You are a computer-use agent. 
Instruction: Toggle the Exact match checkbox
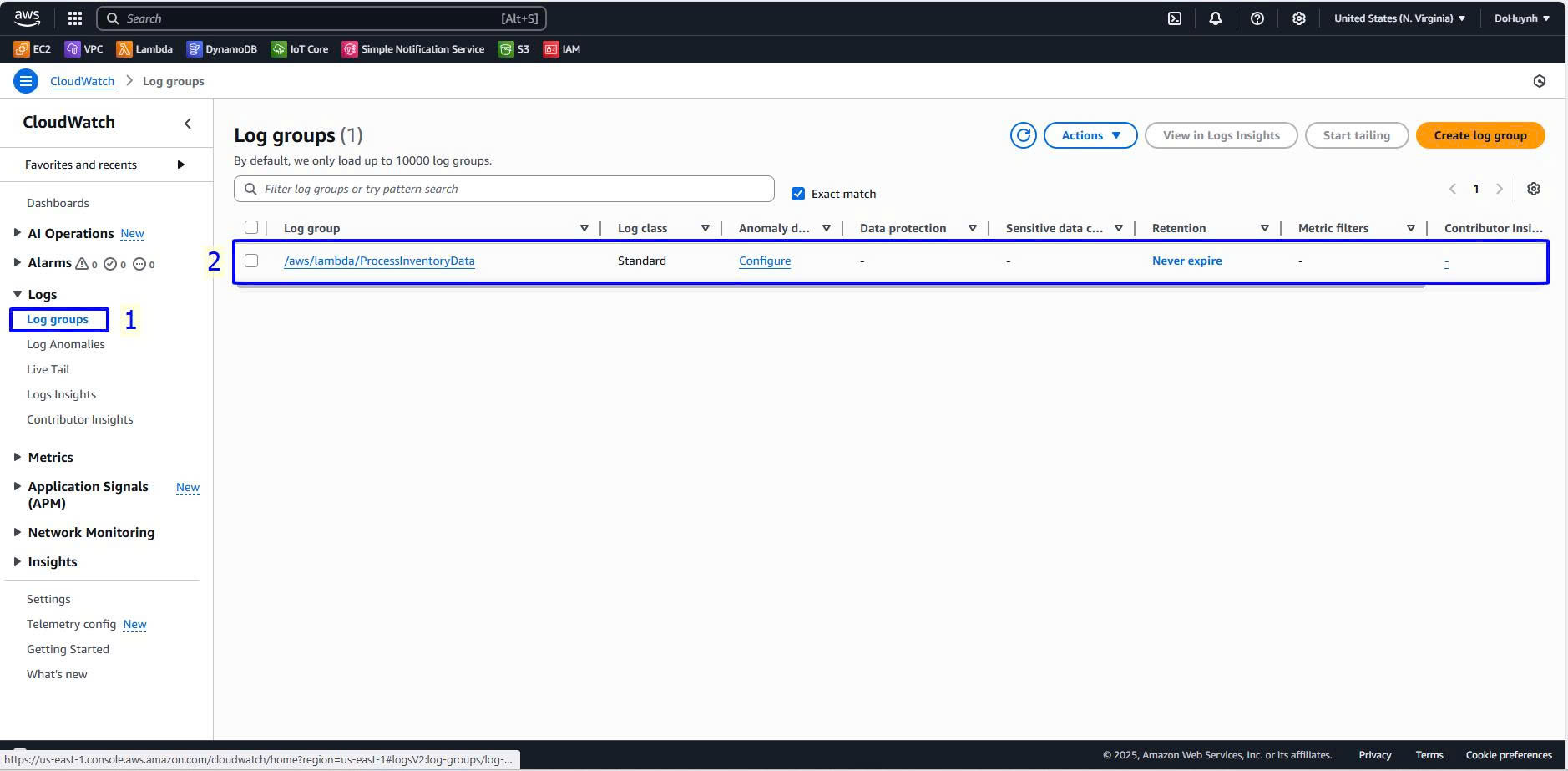click(798, 194)
